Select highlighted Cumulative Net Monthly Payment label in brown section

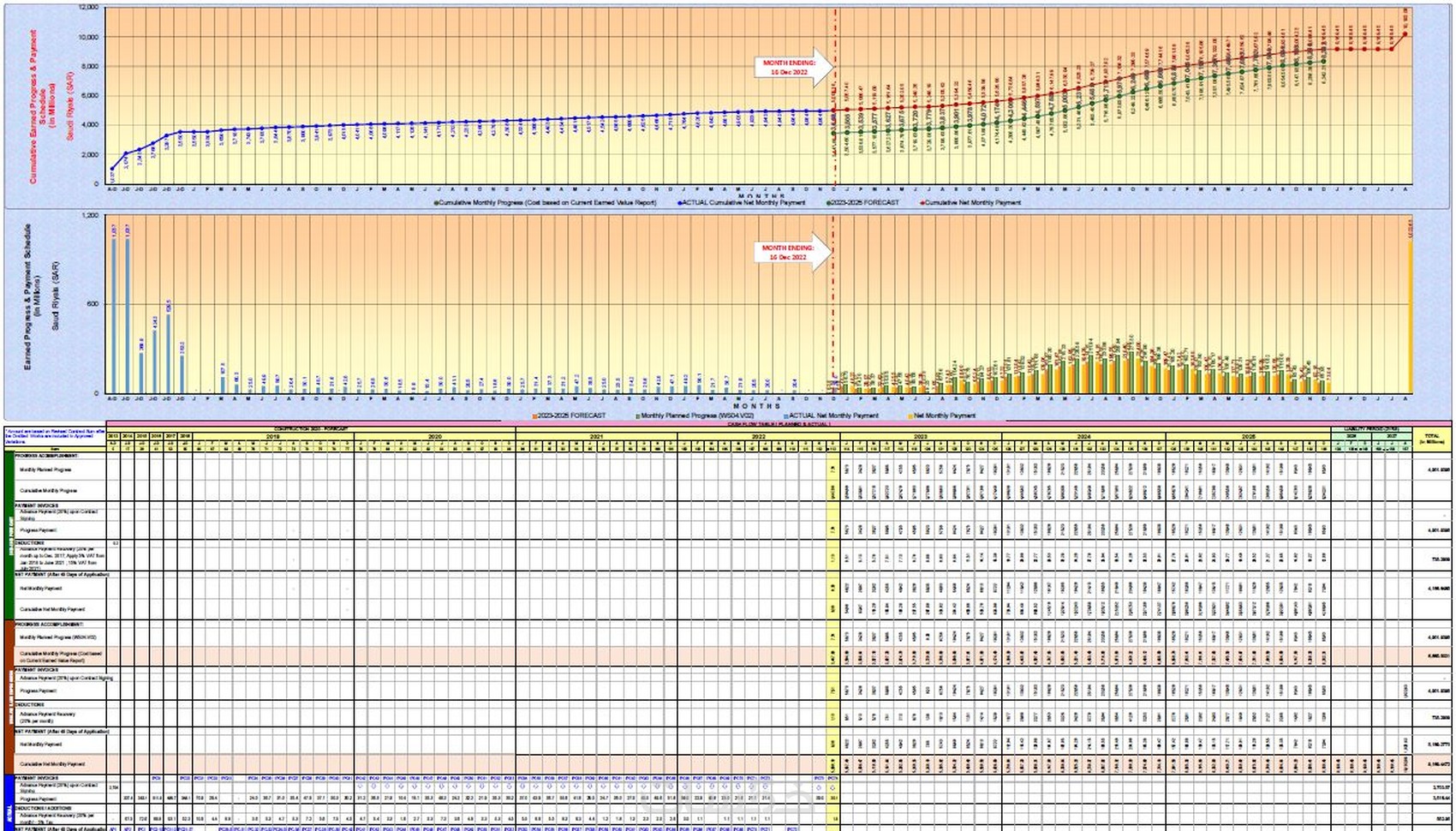click(52, 764)
